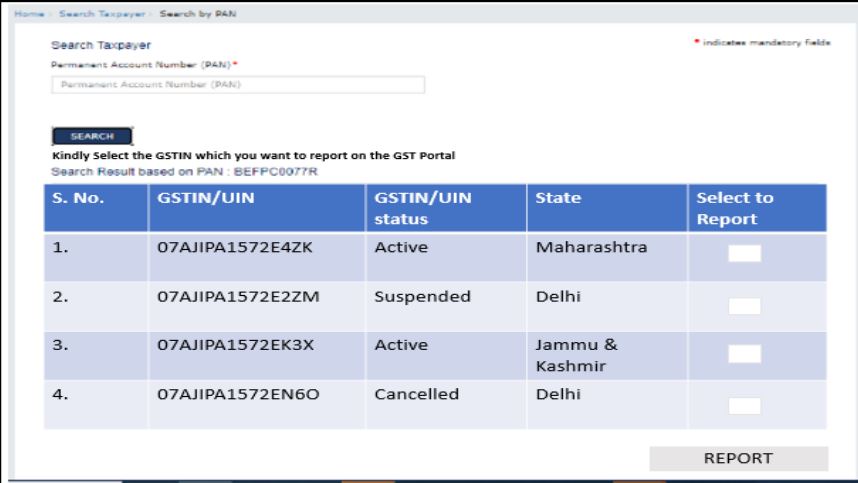The image size is (858, 483).
Task: Click the Permanent Account Number input field
Action: 238,85
